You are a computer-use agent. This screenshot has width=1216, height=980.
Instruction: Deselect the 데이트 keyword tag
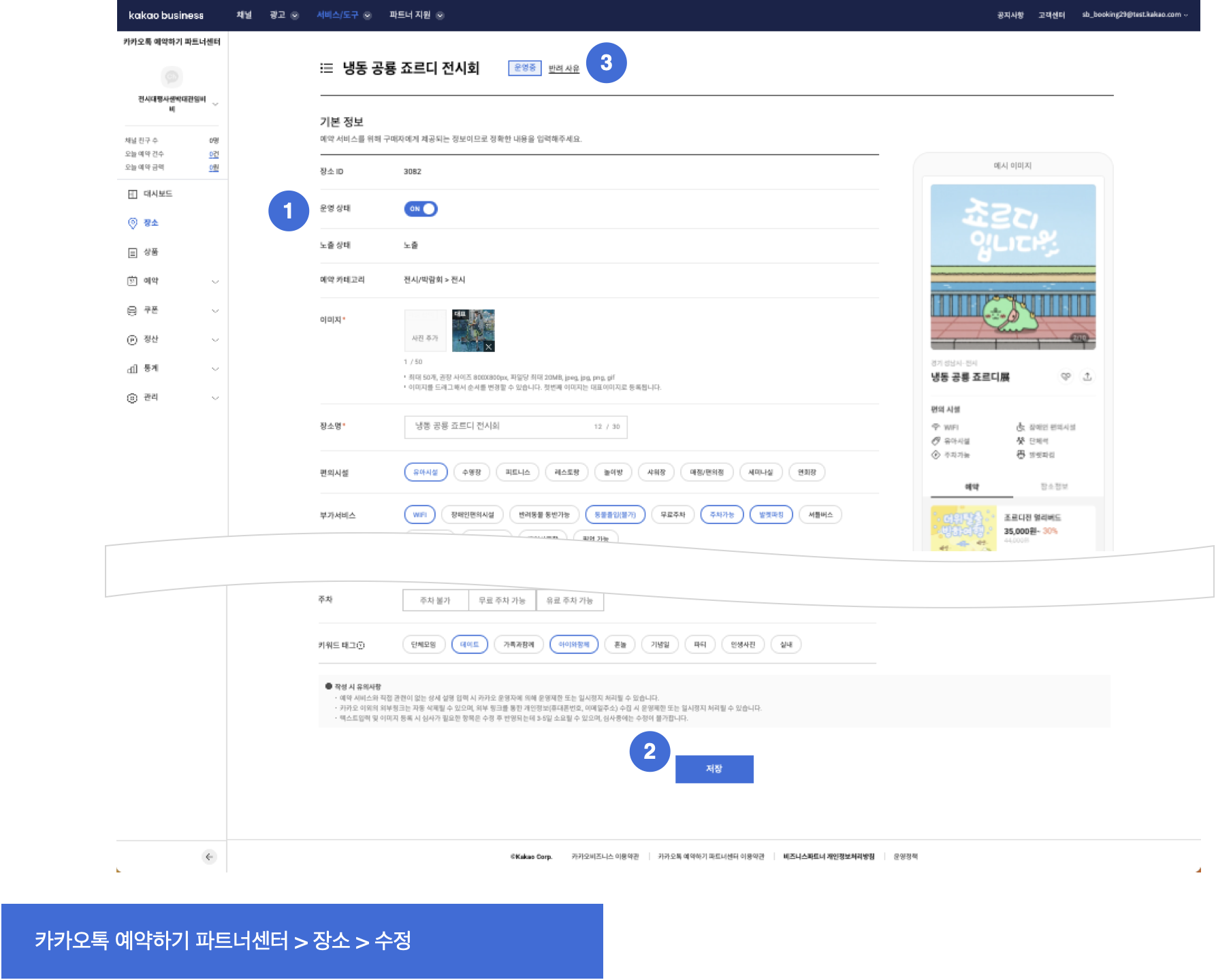[x=469, y=644]
